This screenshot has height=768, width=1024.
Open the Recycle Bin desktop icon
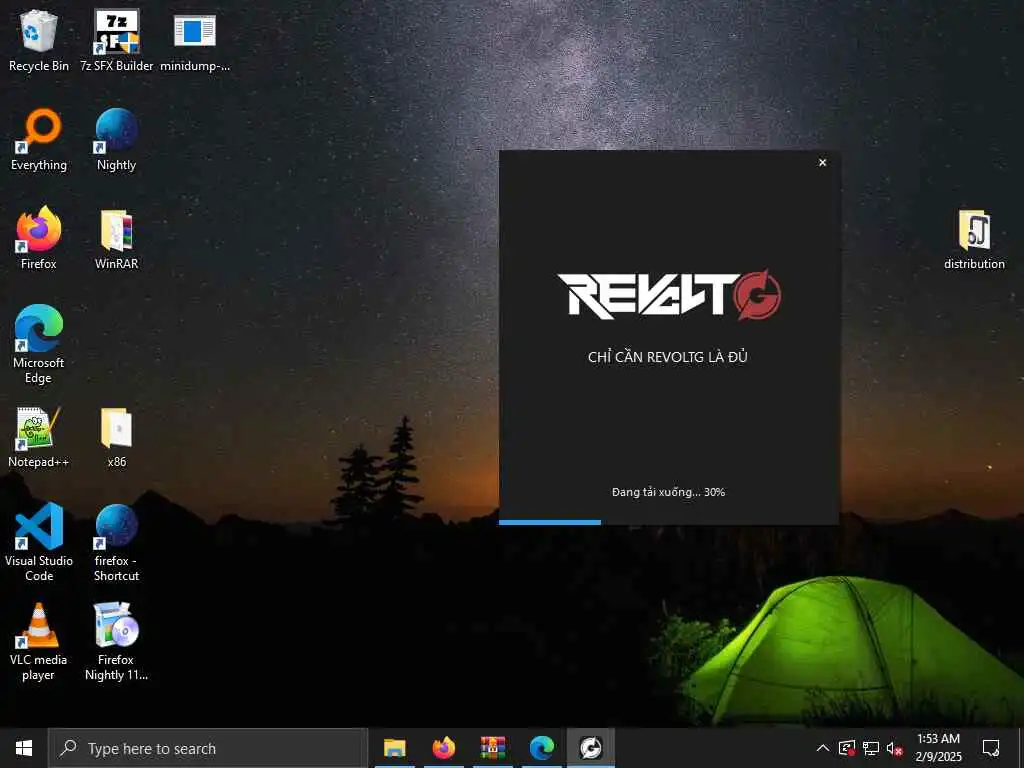tap(39, 40)
